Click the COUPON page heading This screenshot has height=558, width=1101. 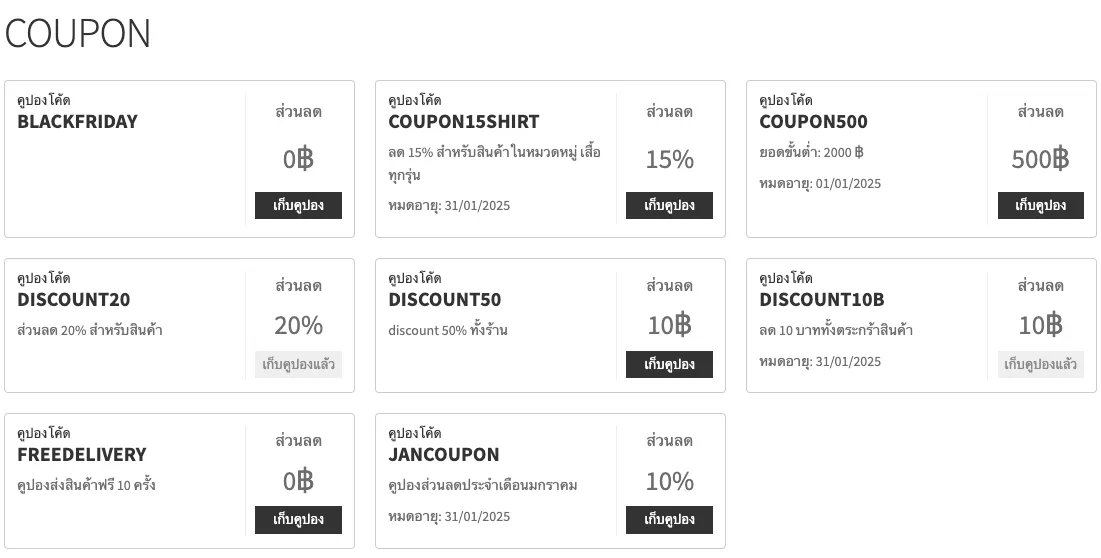click(x=78, y=34)
